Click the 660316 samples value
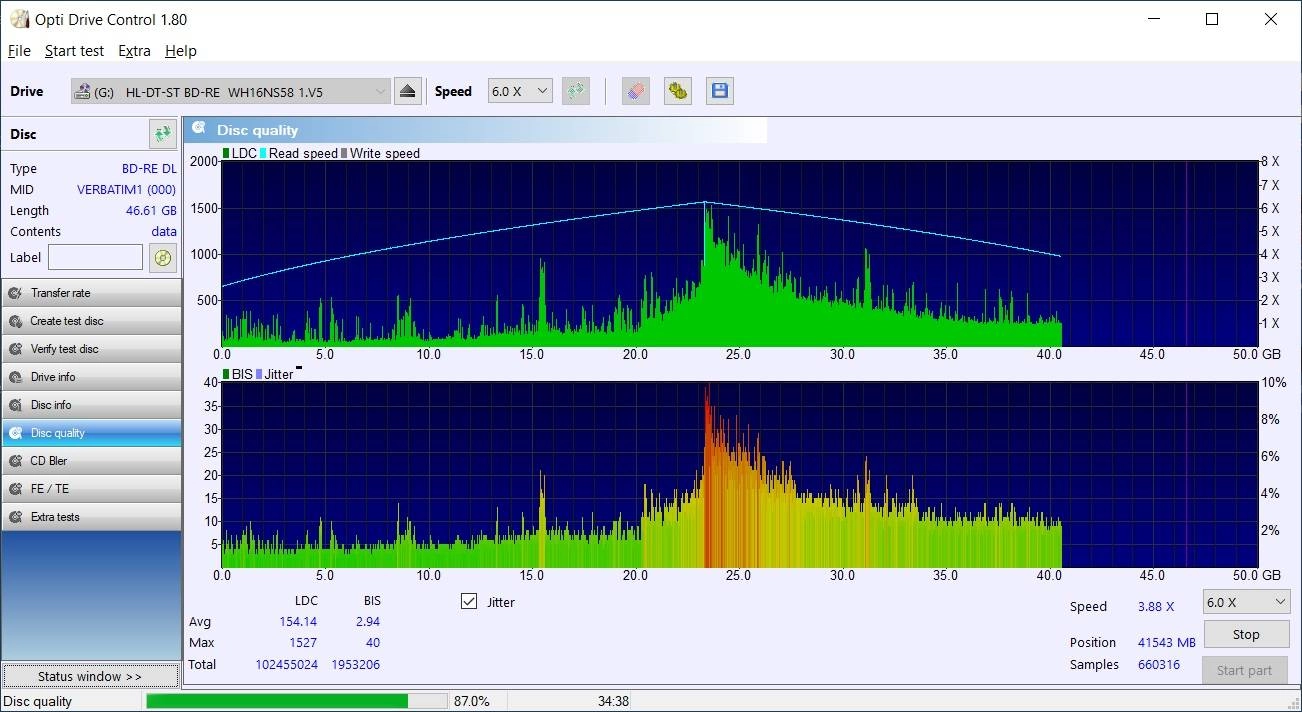Viewport: 1302px width, 712px height. coord(1159,665)
